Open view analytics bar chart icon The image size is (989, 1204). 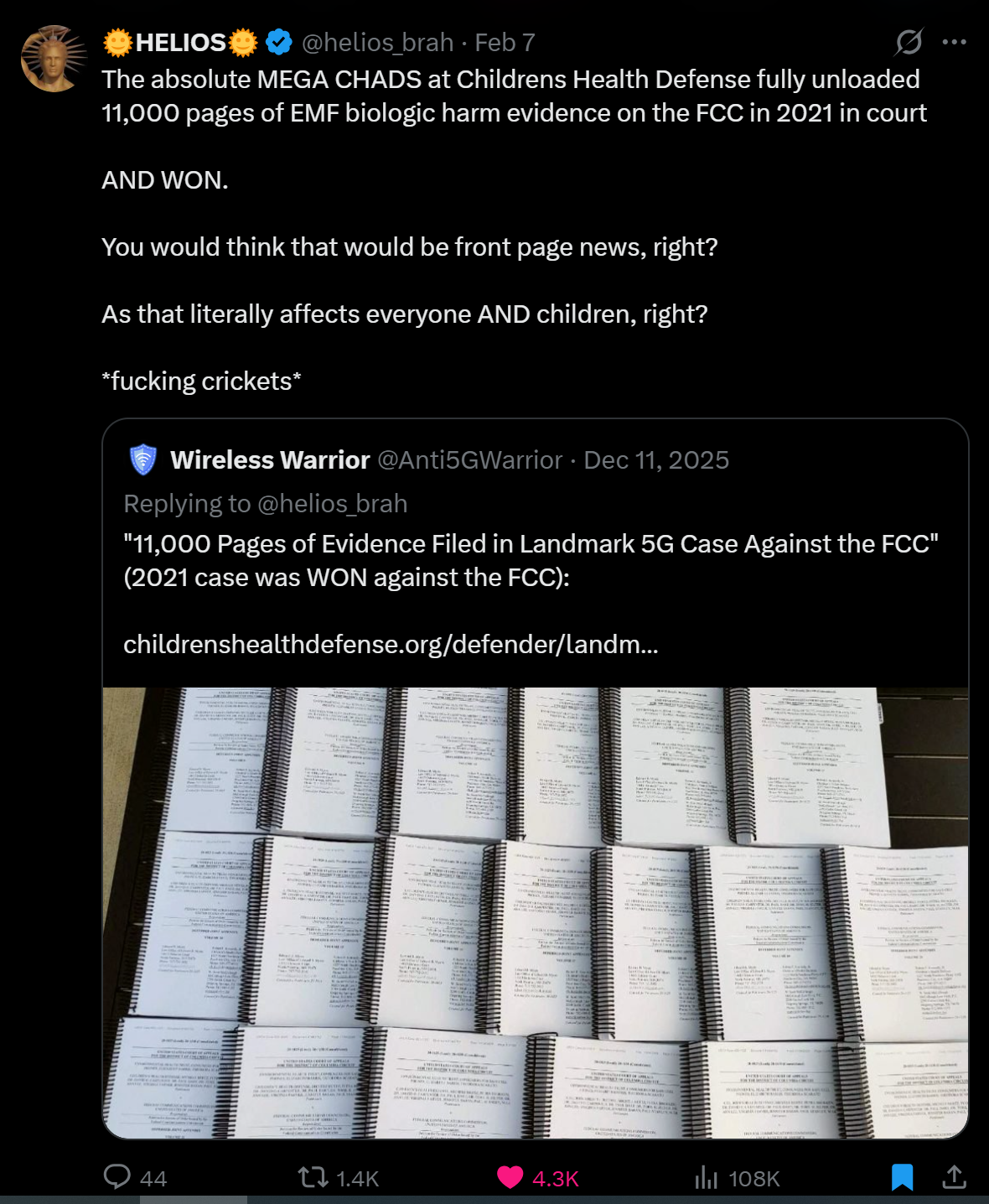point(707,1178)
